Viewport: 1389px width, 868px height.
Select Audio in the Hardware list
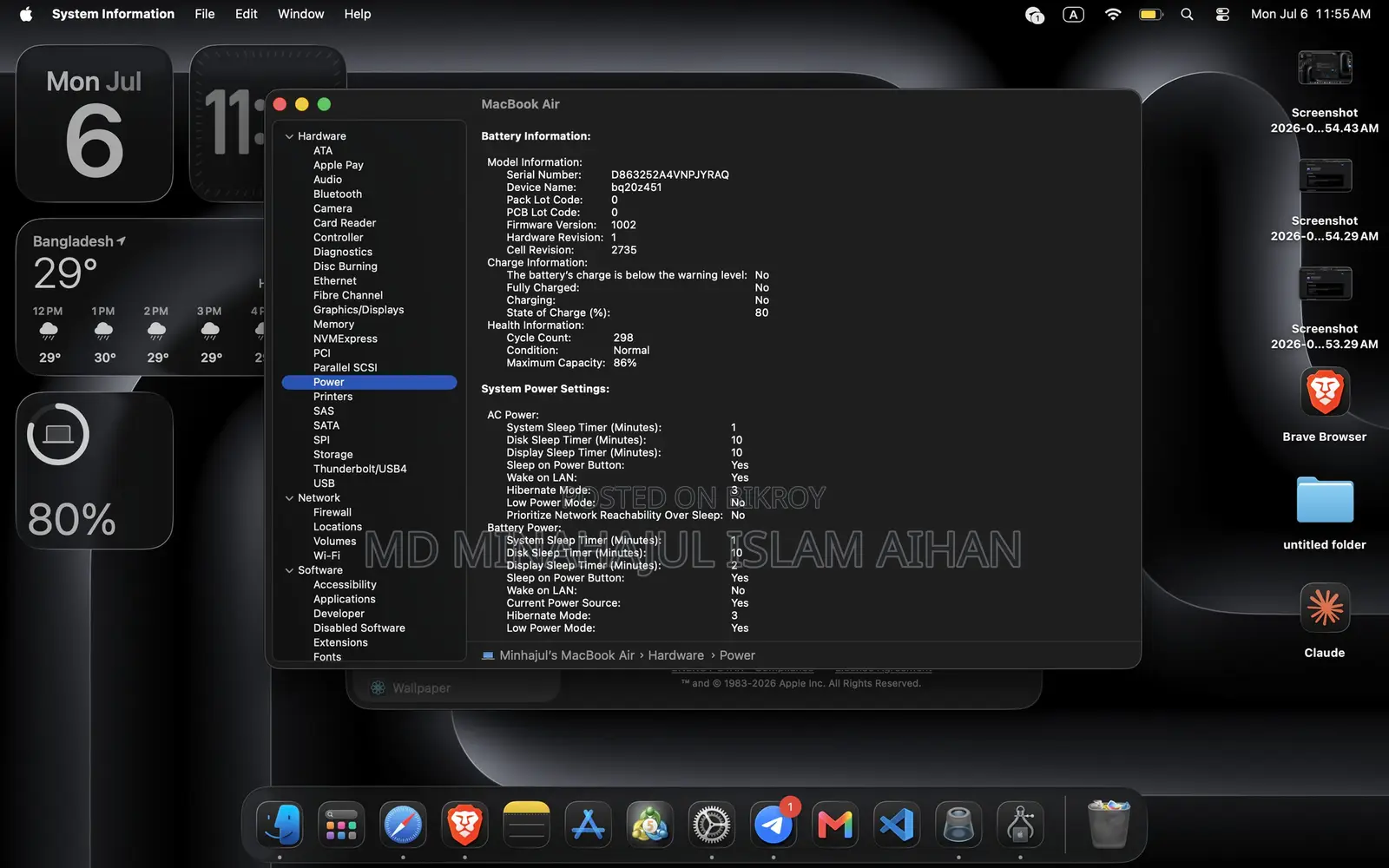(x=327, y=180)
